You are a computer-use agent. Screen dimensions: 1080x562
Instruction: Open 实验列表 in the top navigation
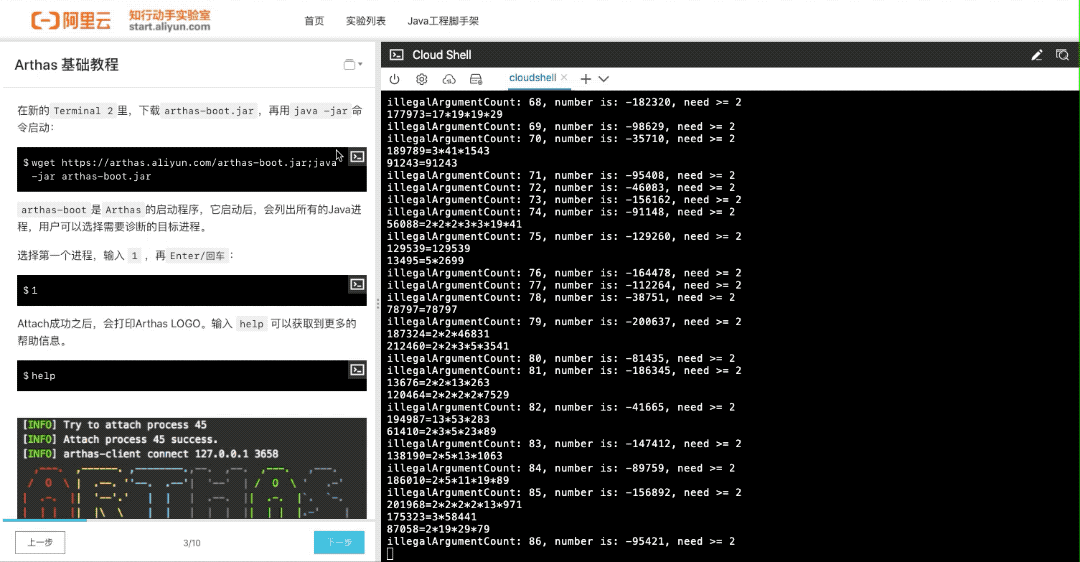click(366, 21)
